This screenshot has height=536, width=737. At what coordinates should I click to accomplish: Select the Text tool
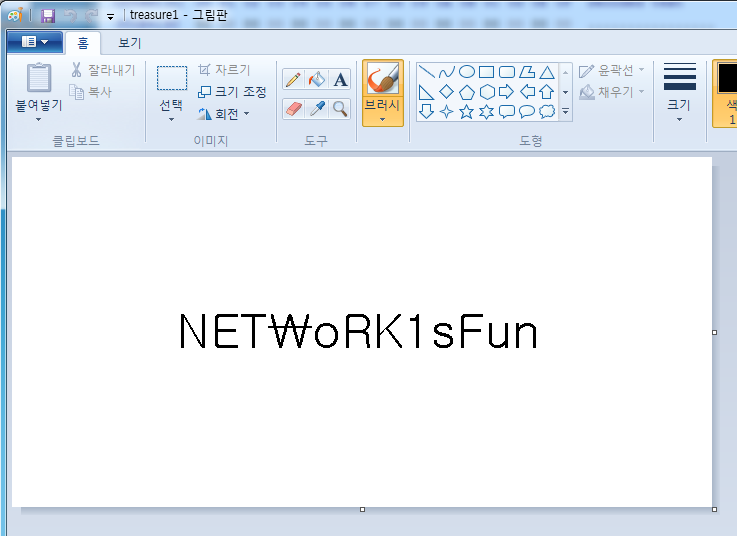click(x=340, y=79)
